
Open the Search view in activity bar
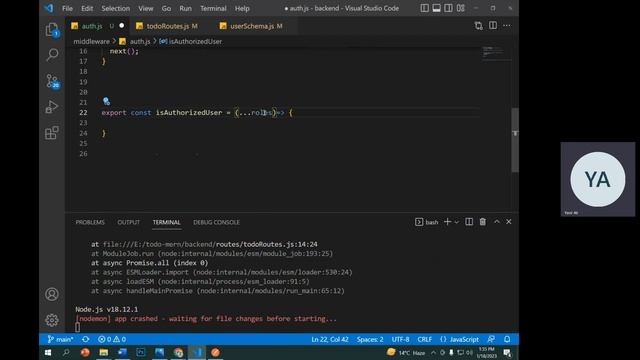(x=52, y=55)
